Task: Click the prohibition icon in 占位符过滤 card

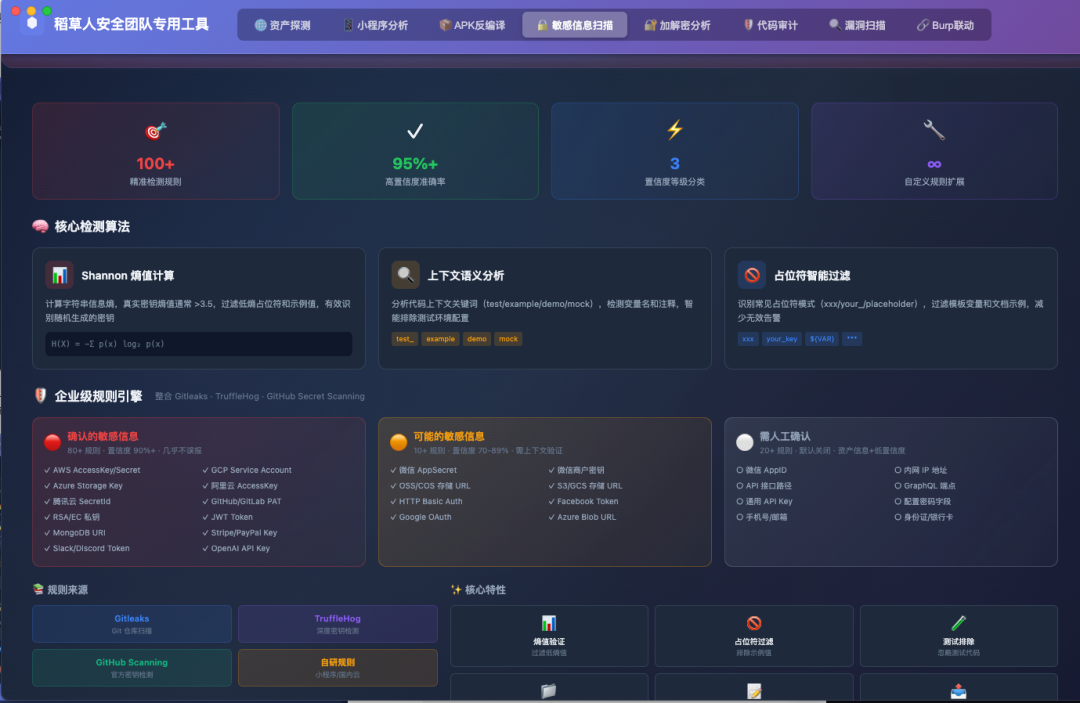Action: (754, 623)
